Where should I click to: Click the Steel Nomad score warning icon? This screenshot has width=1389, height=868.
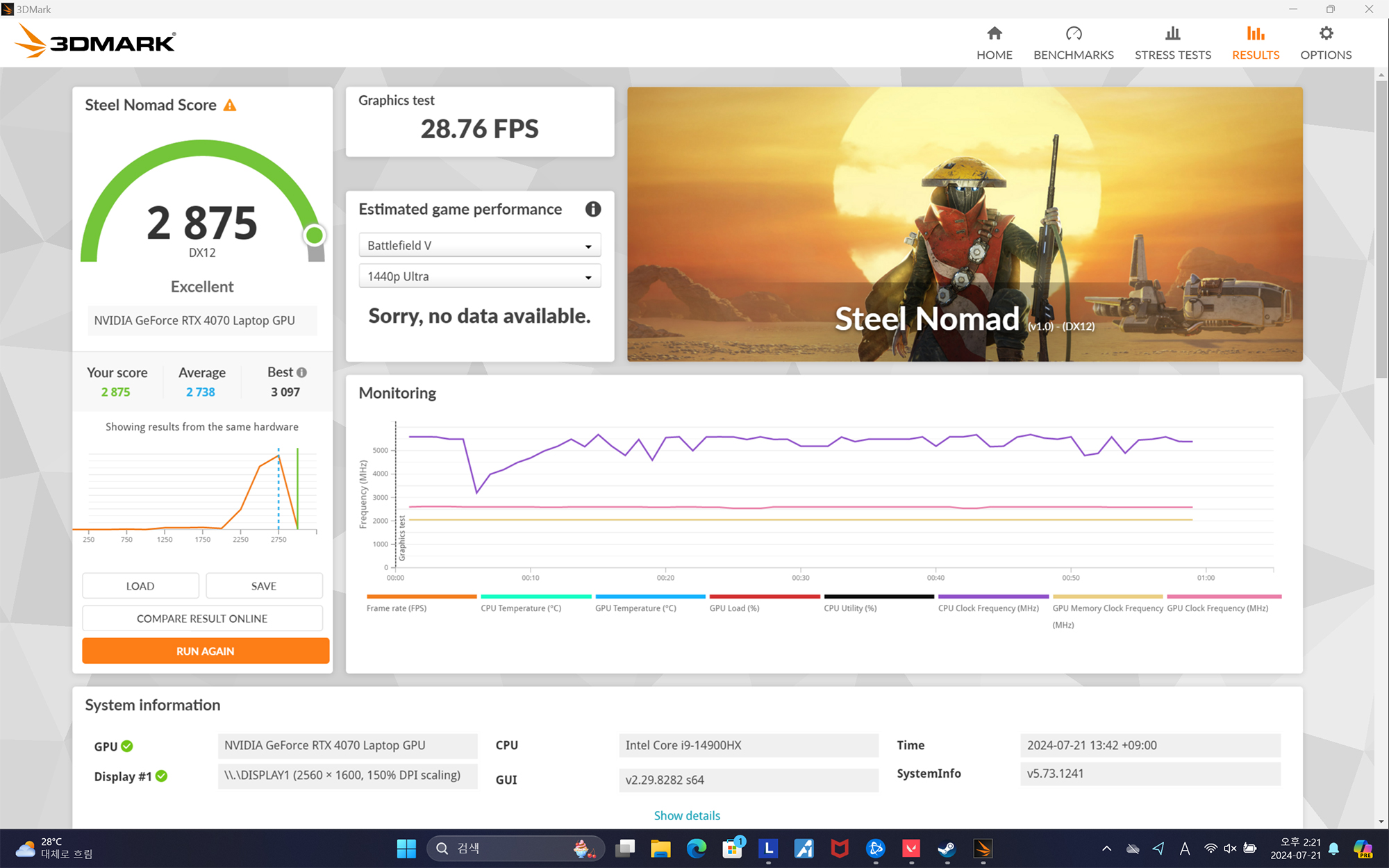pos(230,106)
